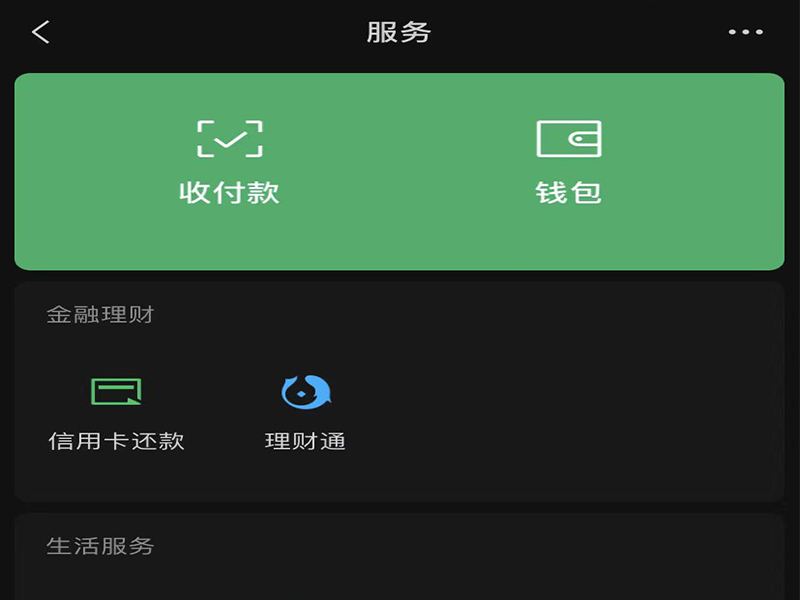Image resolution: width=800 pixels, height=600 pixels.
Task: Tap the 收付款 scan-frame icon
Action: pyautogui.click(x=230, y=139)
